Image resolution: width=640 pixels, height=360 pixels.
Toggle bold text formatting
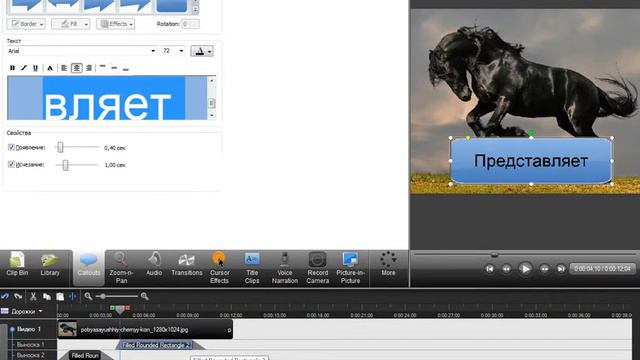[x=12, y=68]
